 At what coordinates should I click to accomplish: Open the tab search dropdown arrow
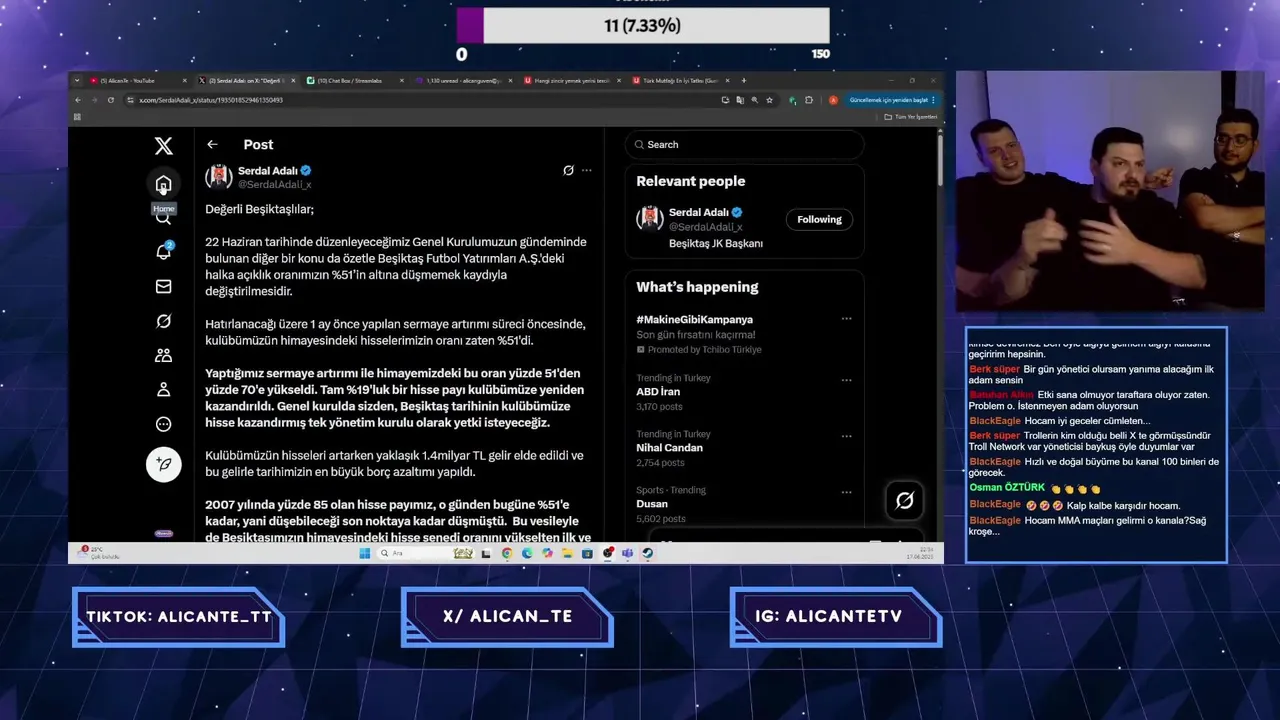(77, 80)
